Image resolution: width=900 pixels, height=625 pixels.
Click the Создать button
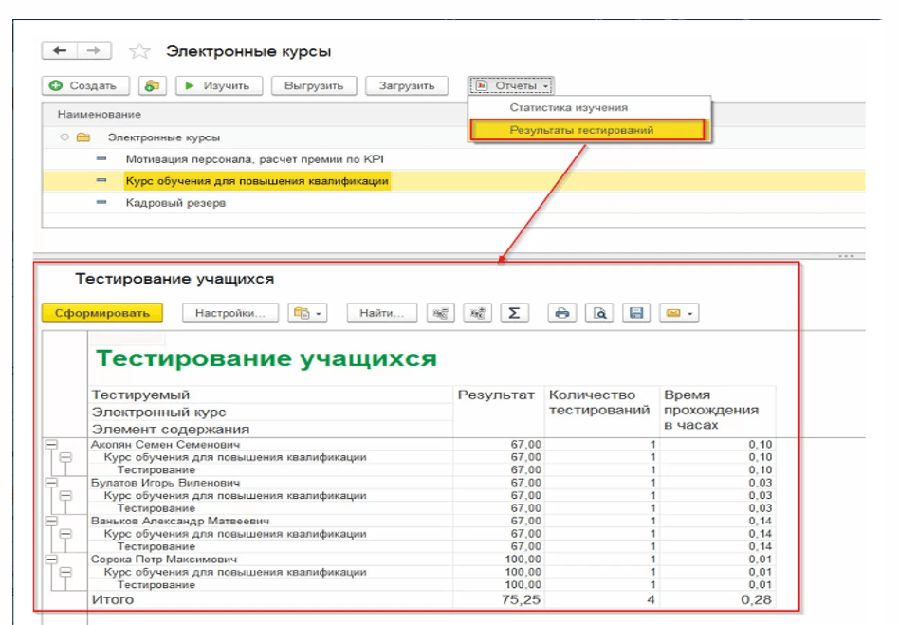point(86,86)
